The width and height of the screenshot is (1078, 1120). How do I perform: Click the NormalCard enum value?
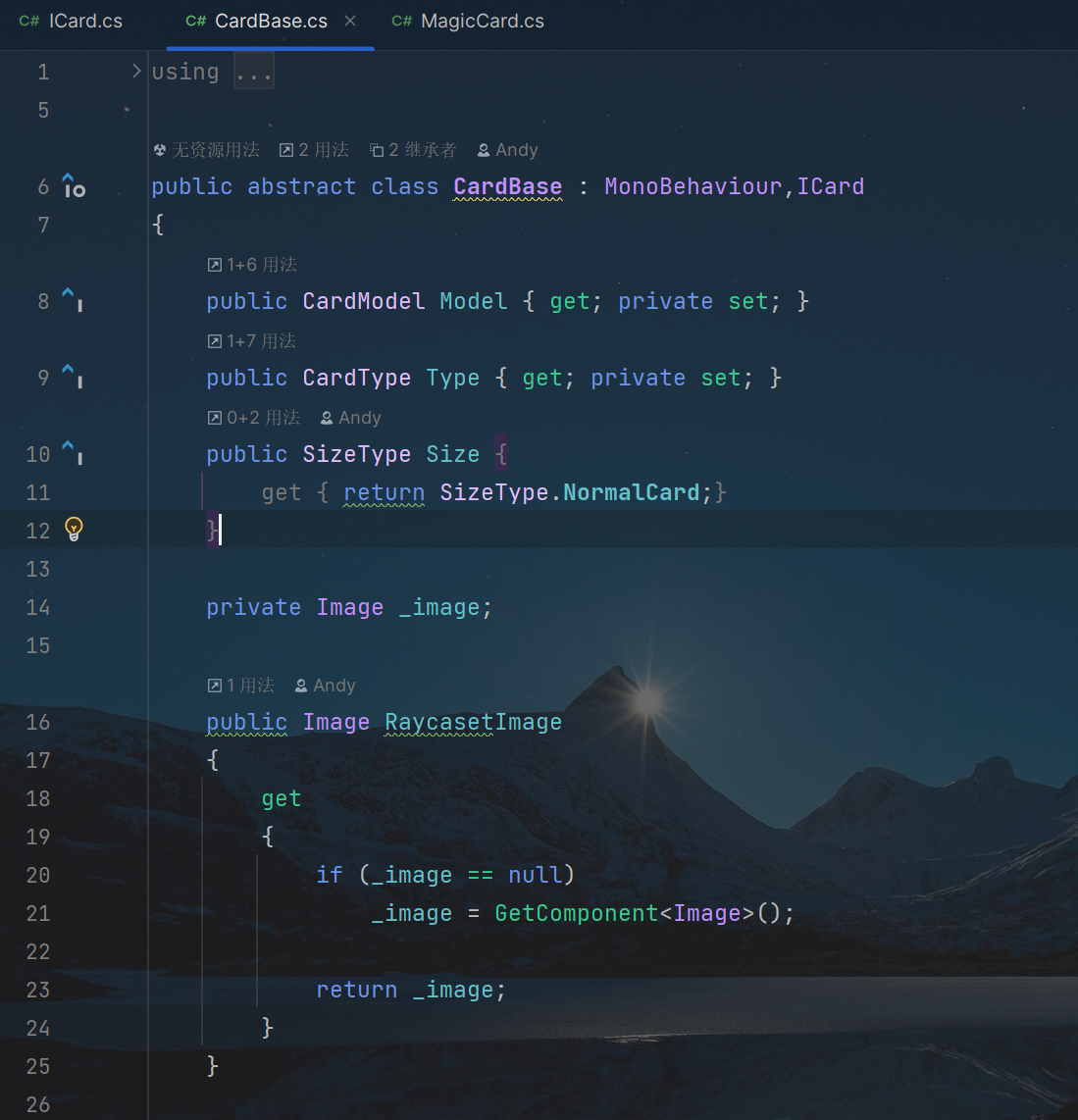(x=631, y=492)
